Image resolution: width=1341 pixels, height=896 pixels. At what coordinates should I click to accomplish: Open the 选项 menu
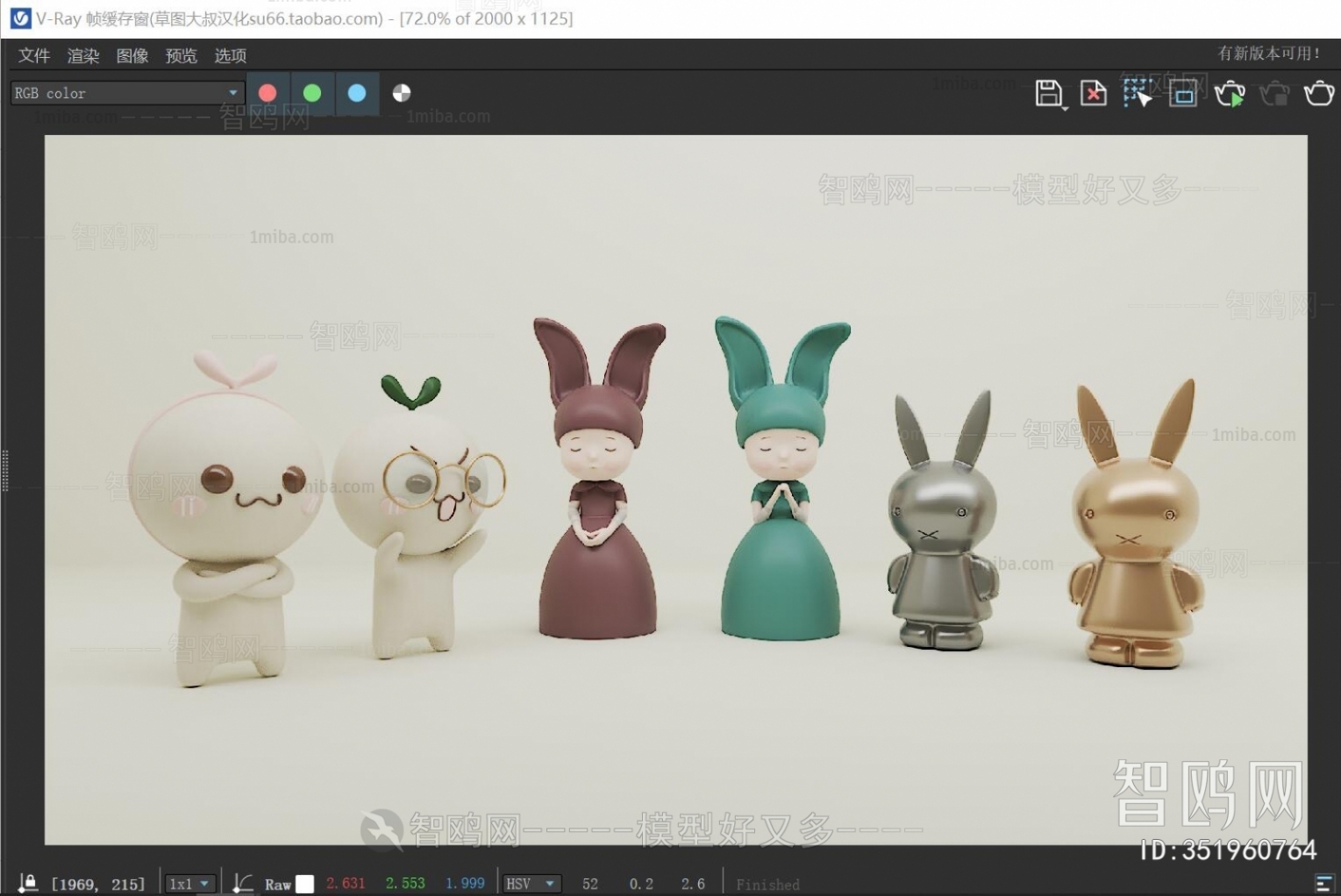click(231, 55)
